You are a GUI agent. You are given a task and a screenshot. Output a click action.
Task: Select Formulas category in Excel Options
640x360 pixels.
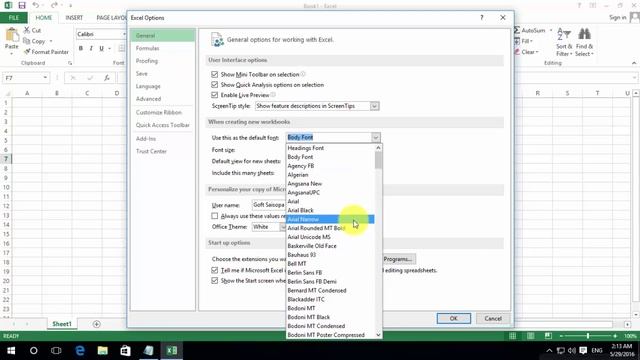163,48
